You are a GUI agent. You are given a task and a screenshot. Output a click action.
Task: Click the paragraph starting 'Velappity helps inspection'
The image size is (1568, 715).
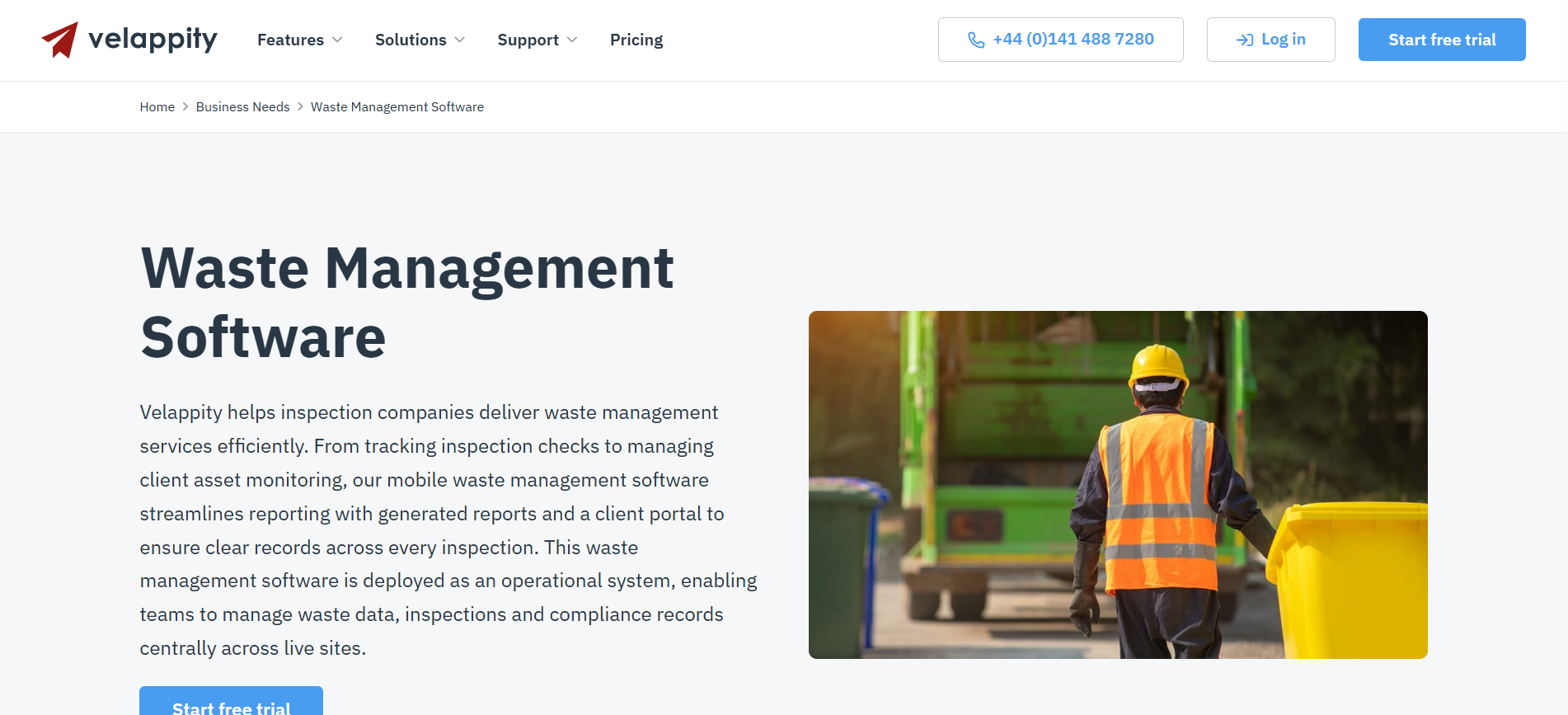pos(448,530)
